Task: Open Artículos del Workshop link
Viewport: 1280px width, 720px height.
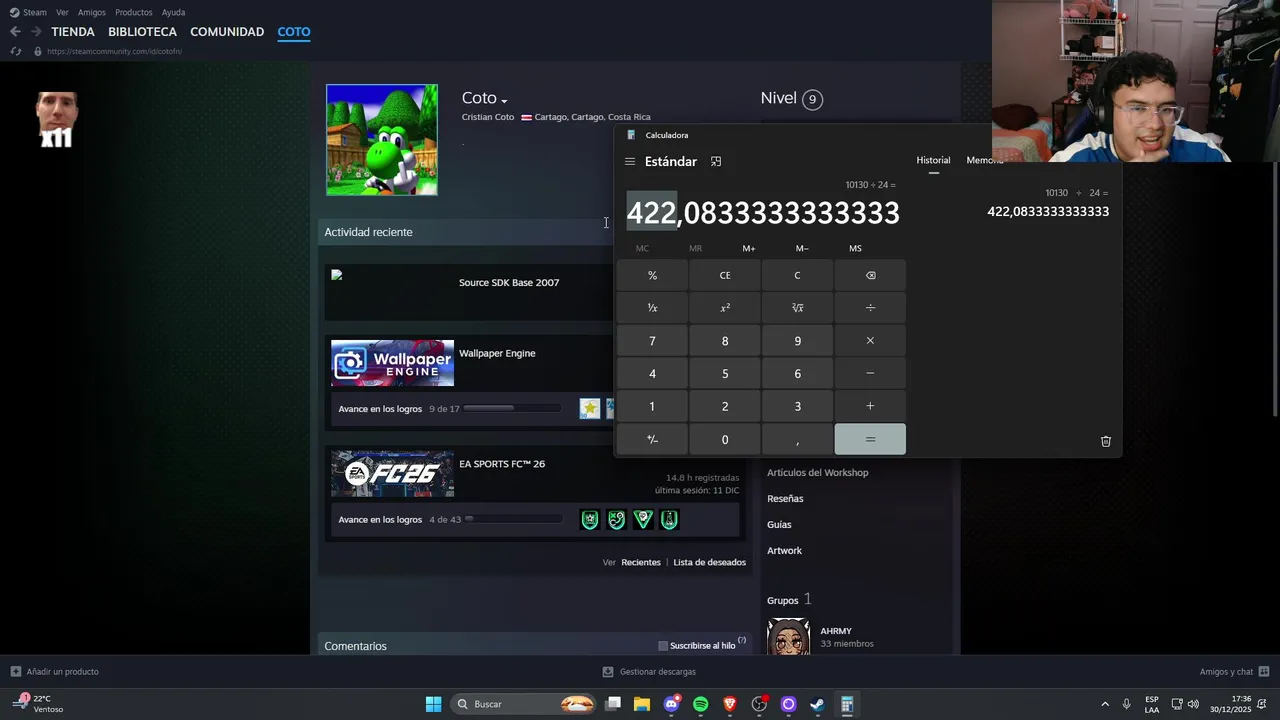Action: click(x=817, y=472)
